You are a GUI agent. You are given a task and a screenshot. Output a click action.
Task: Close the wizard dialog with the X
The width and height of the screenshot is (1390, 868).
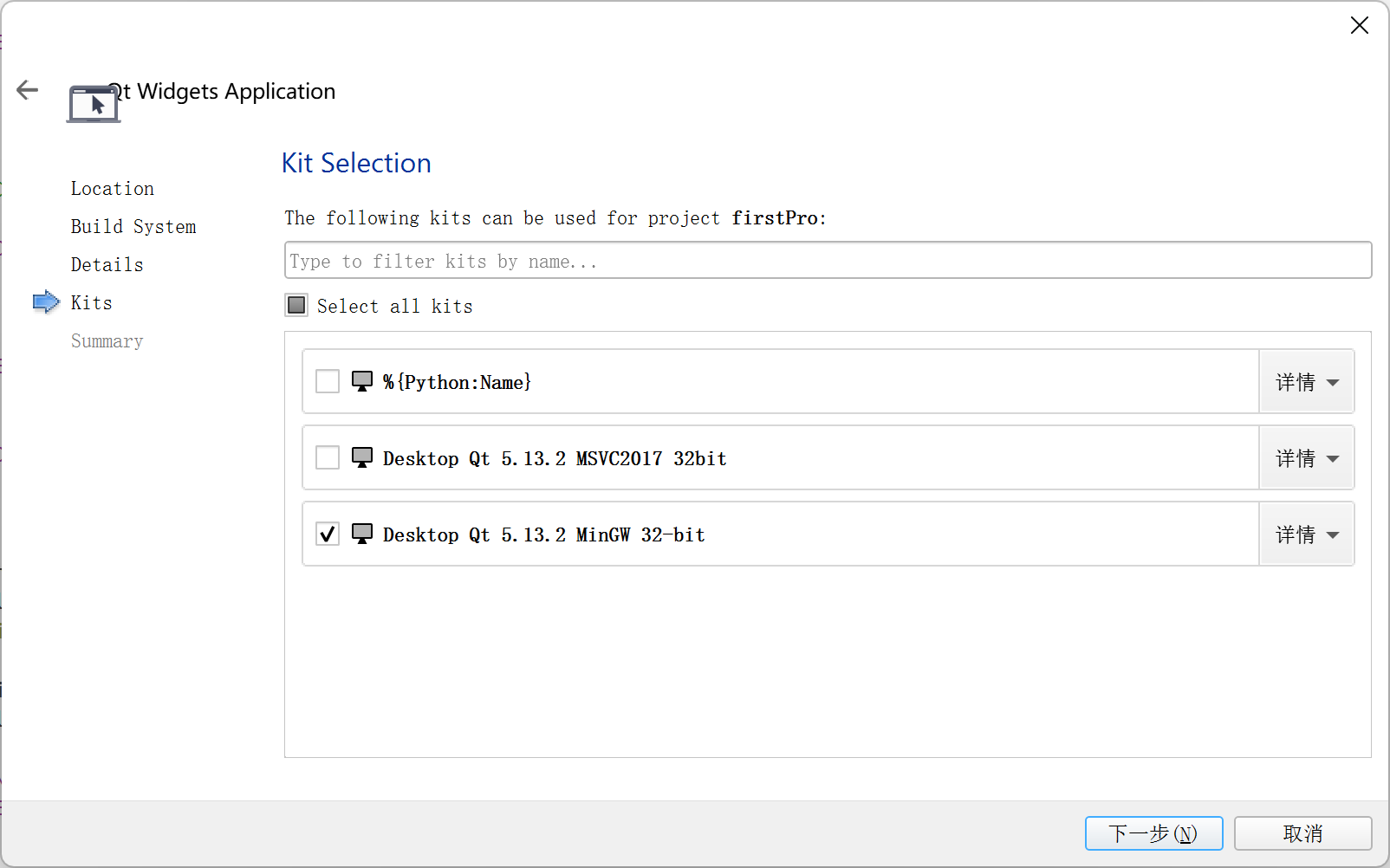1359,26
